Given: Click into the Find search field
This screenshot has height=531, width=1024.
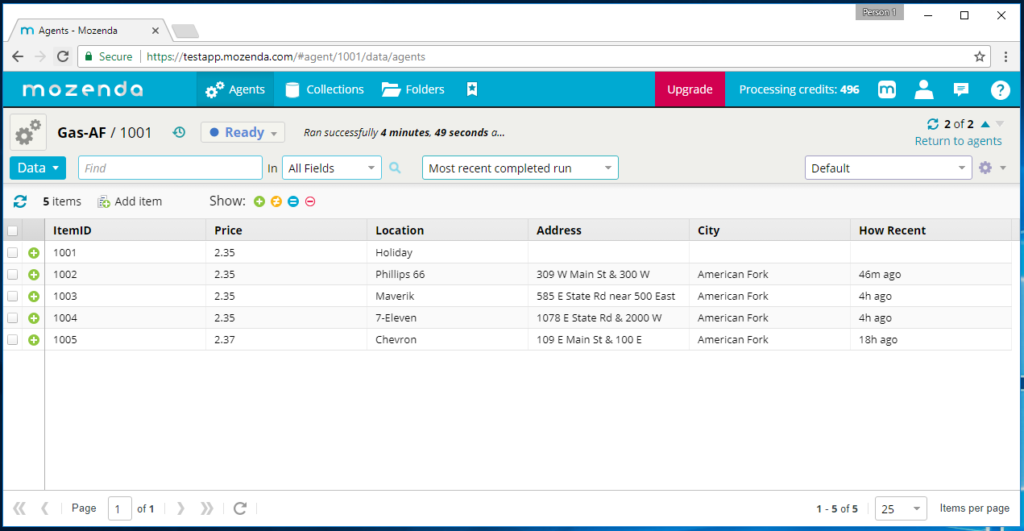Looking at the screenshot, I should (x=170, y=168).
